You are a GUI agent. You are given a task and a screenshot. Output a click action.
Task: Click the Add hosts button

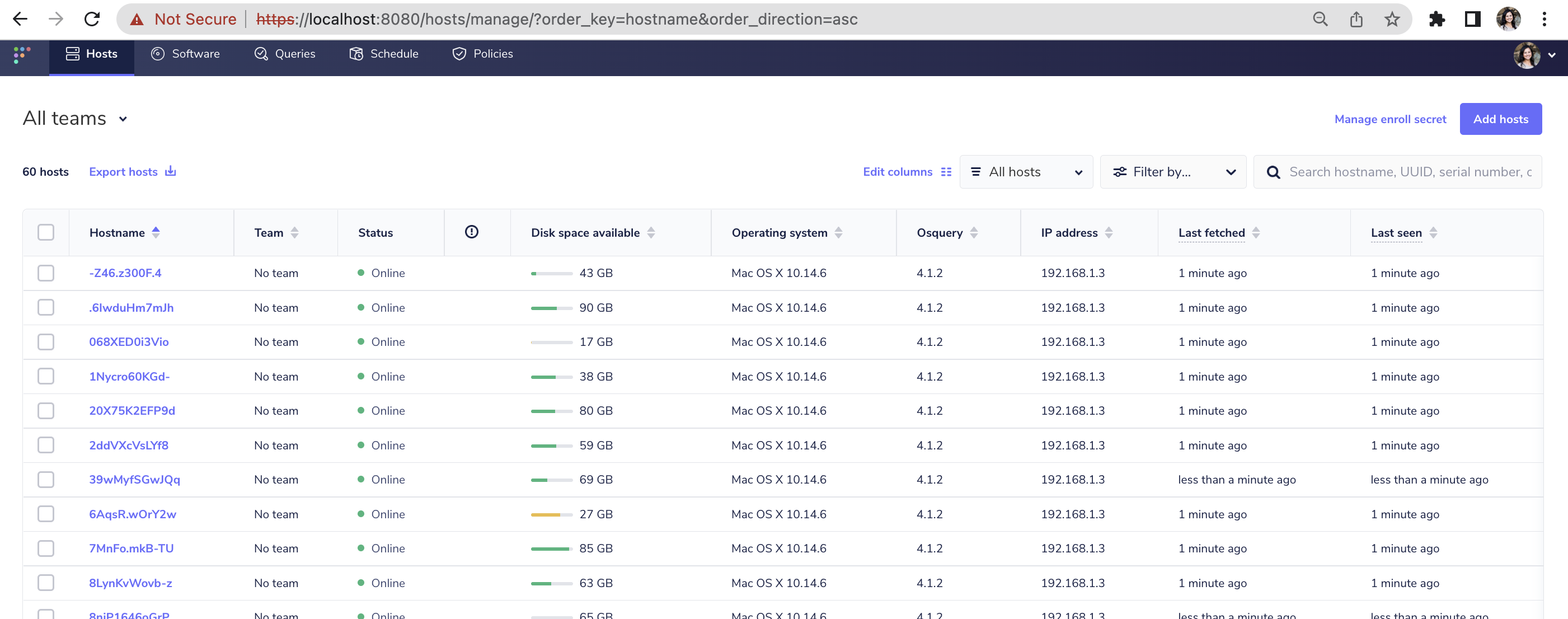tap(1500, 119)
